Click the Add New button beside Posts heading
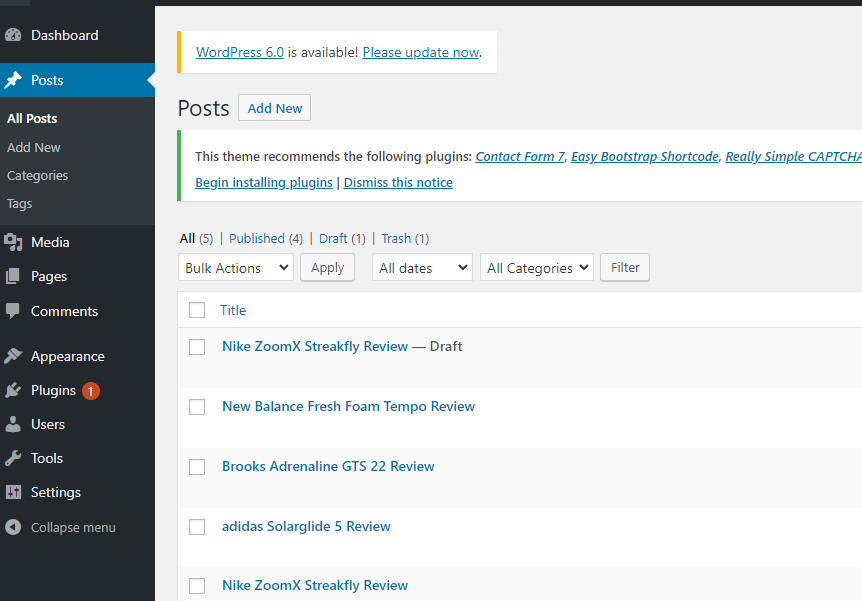Screen dimensions: 862x601 [274, 108]
